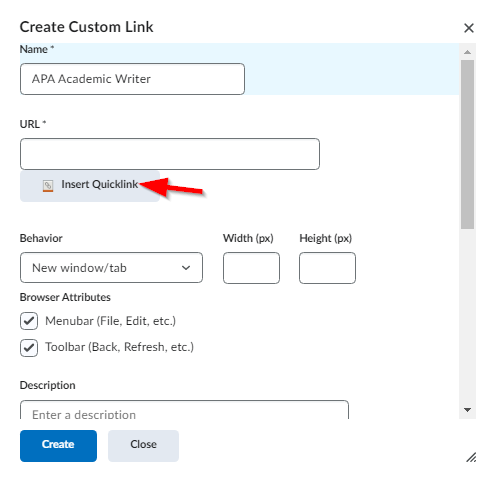Click the Enter a description field

click(184, 410)
